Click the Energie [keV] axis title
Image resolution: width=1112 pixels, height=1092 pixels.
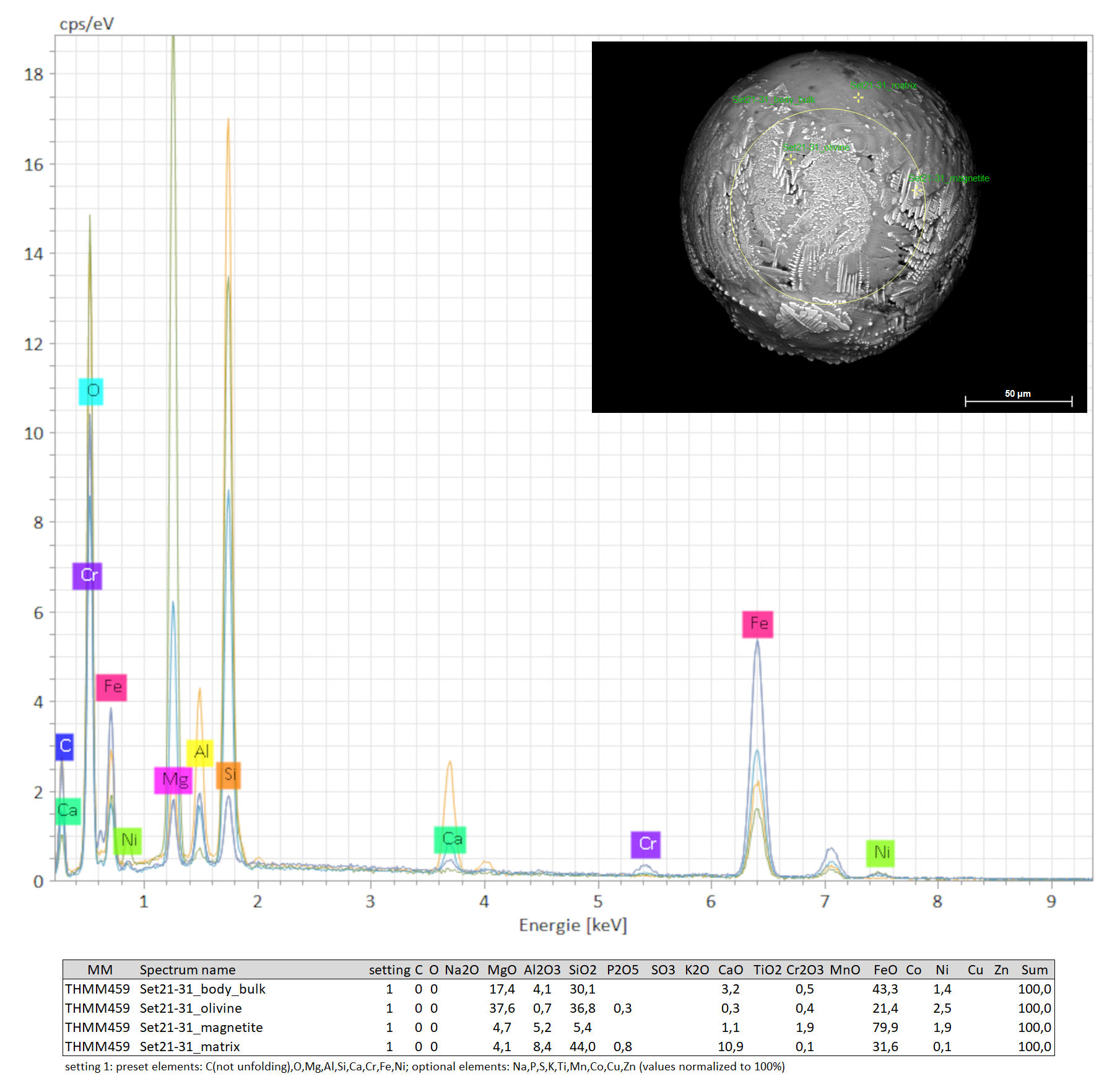point(573,925)
